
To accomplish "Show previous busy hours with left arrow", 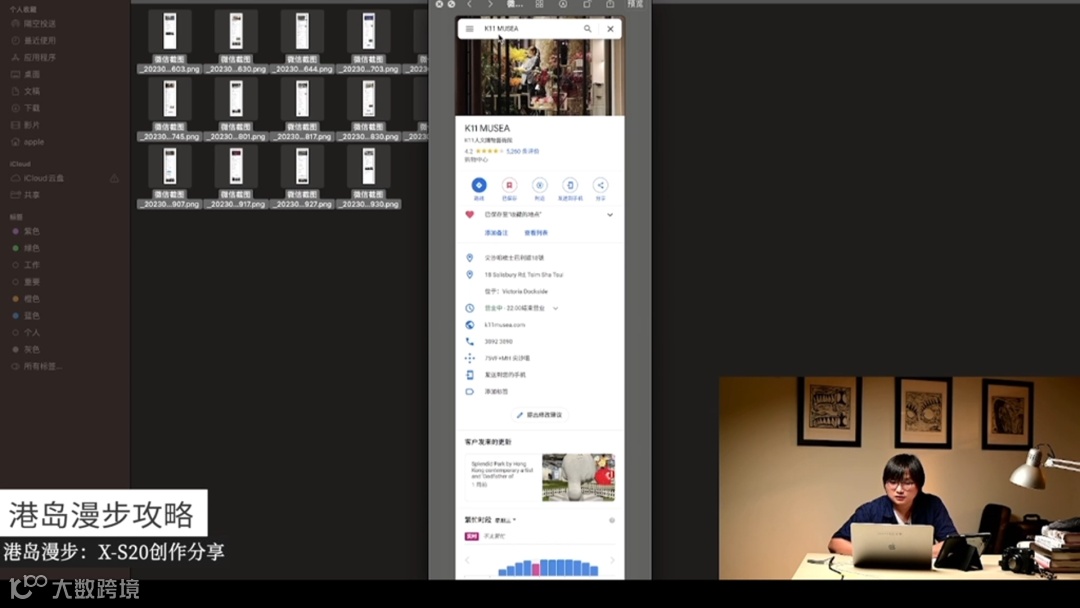I will pos(468,560).
